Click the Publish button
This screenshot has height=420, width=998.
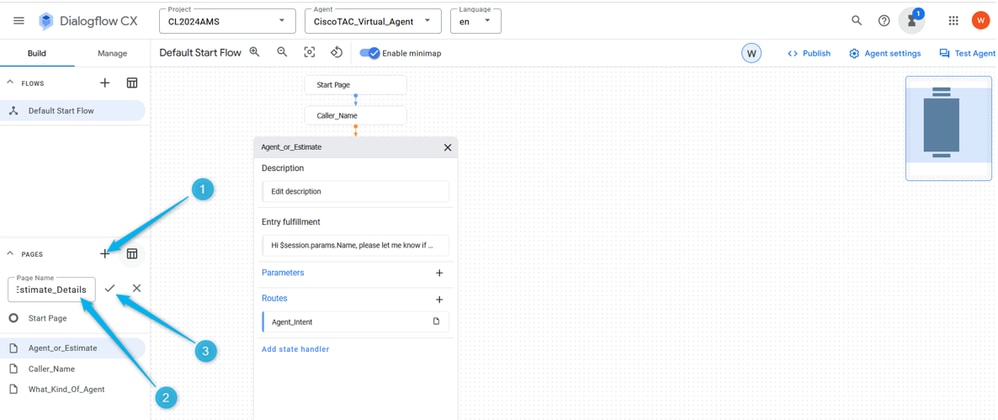[x=809, y=53]
